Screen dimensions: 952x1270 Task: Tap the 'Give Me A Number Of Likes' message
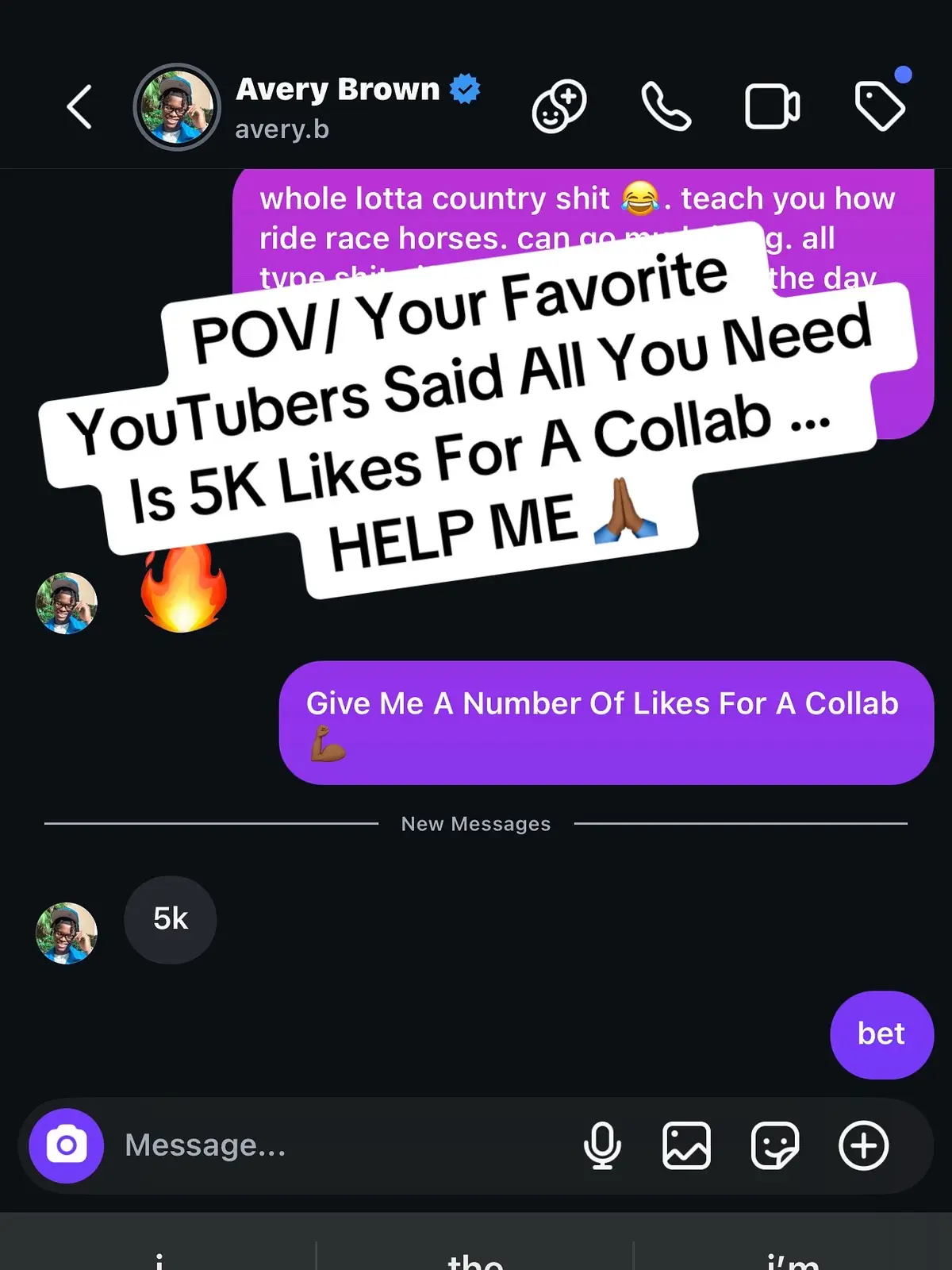606,722
